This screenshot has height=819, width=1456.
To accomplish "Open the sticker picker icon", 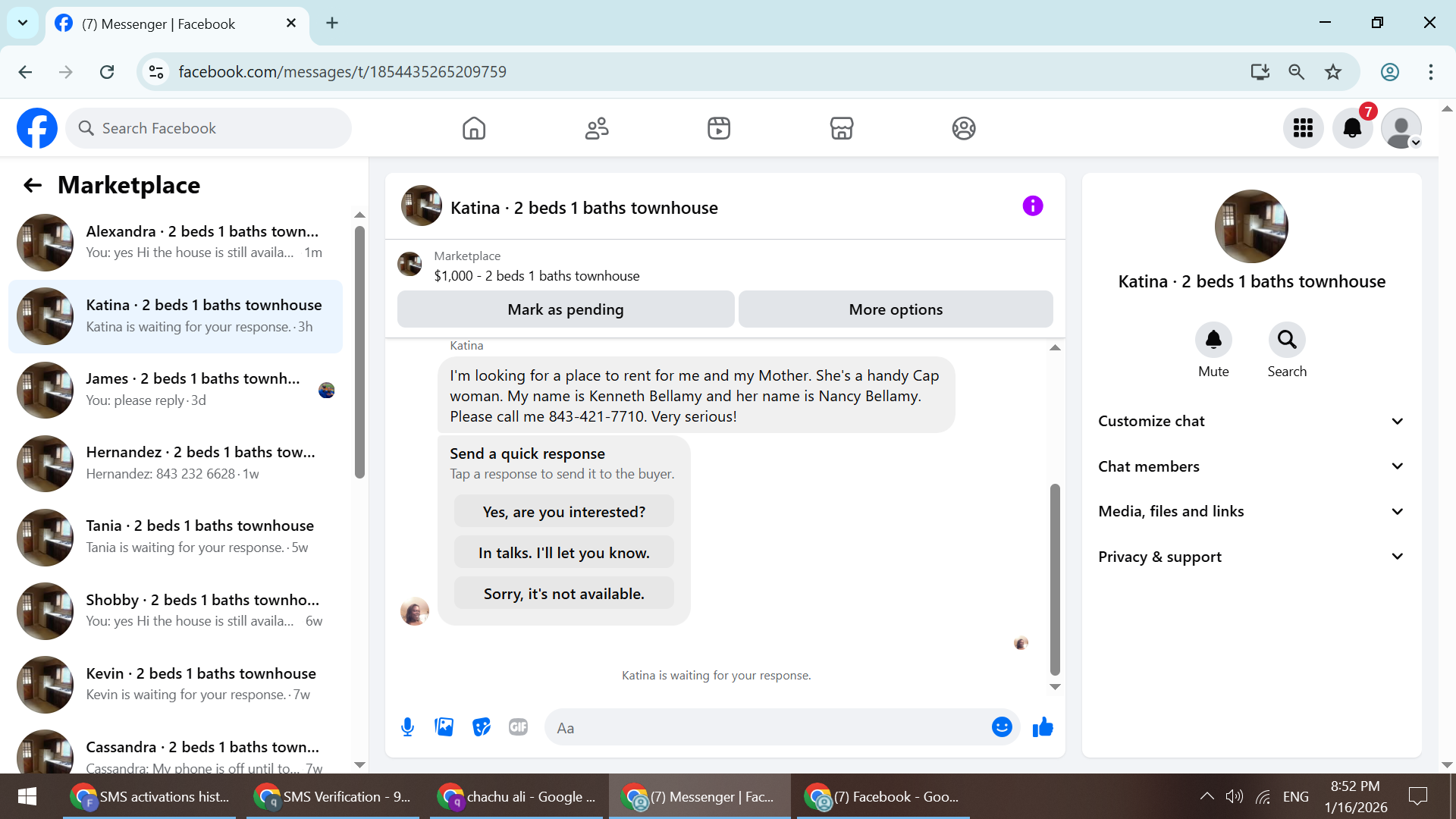I will [x=482, y=727].
